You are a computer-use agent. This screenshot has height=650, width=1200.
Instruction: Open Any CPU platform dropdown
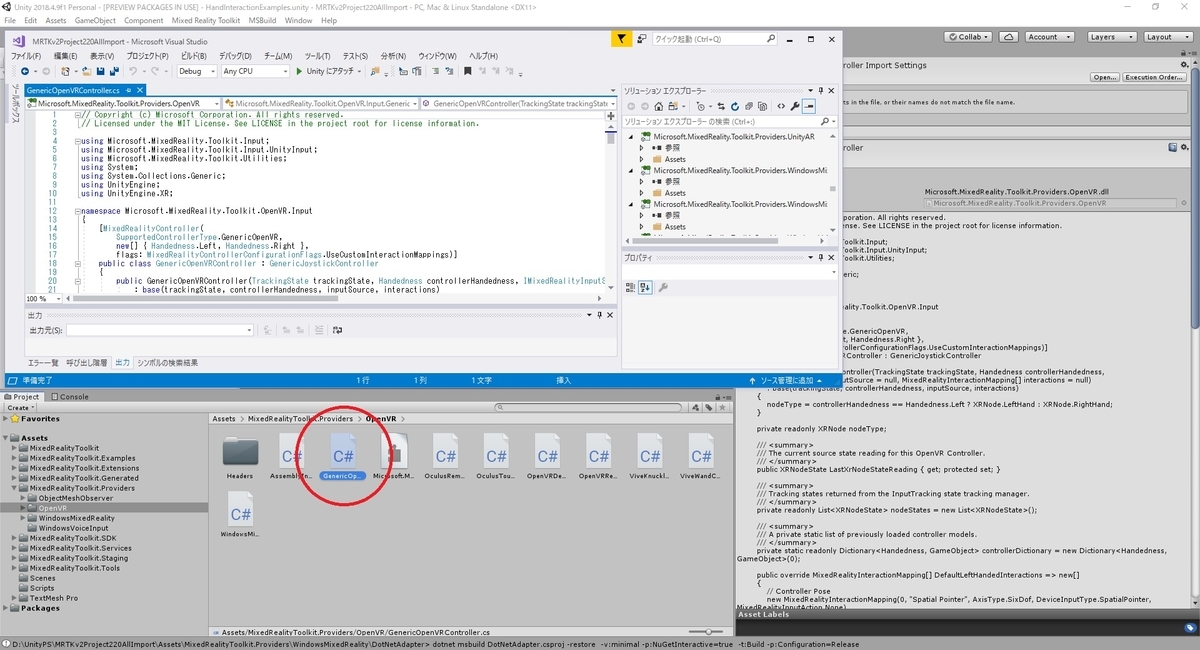(254, 71)
